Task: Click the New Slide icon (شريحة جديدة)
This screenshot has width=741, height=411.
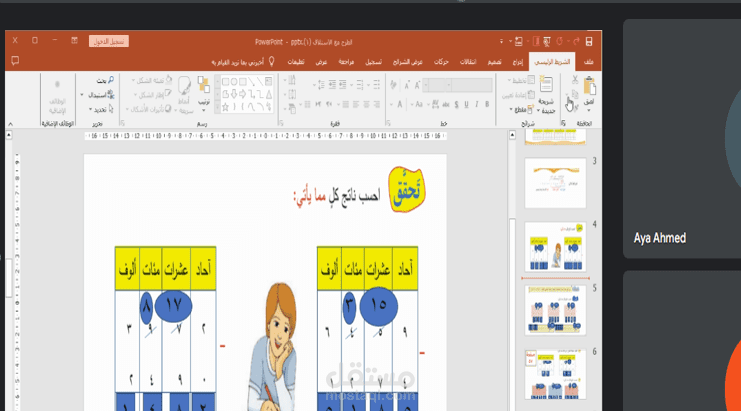Action: pyautogui.click(x=546, y=85)
